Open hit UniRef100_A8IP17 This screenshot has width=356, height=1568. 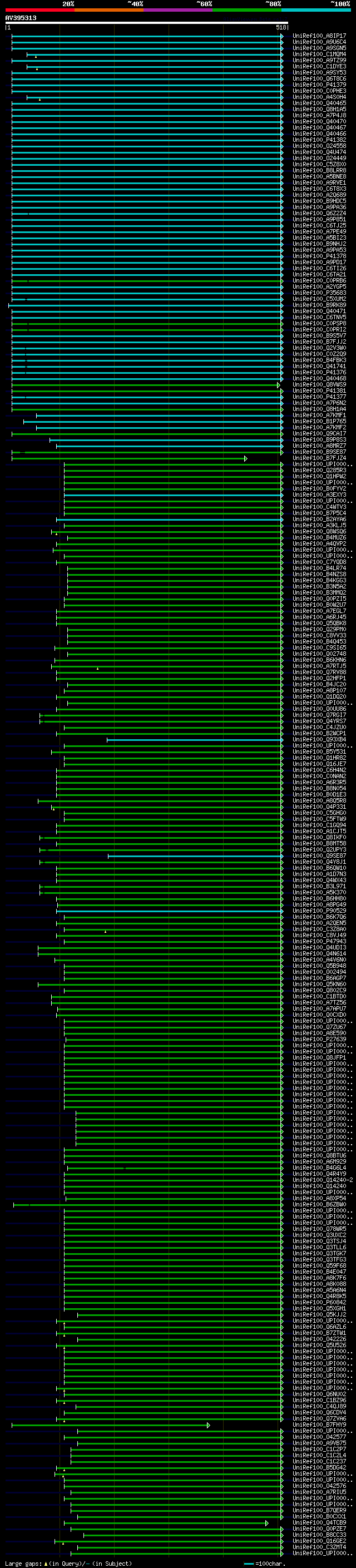319,36
